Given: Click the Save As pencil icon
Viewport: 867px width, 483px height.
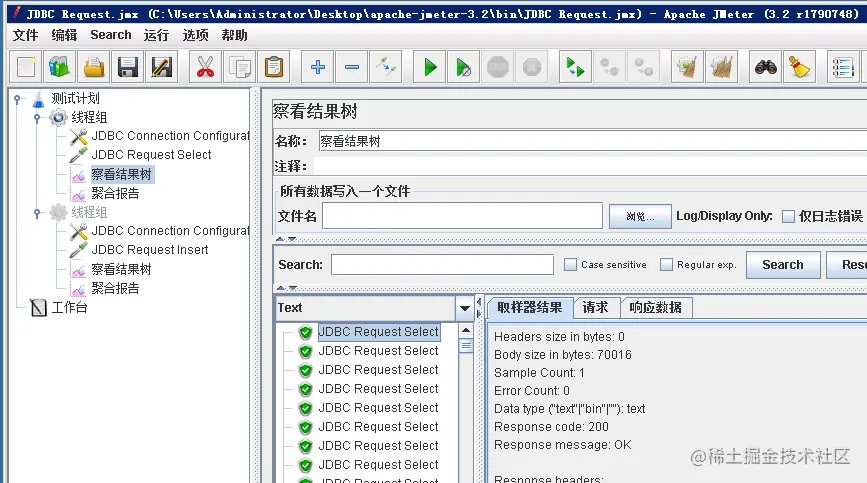Looking at the screenshot, I should (x=162, y=67).
